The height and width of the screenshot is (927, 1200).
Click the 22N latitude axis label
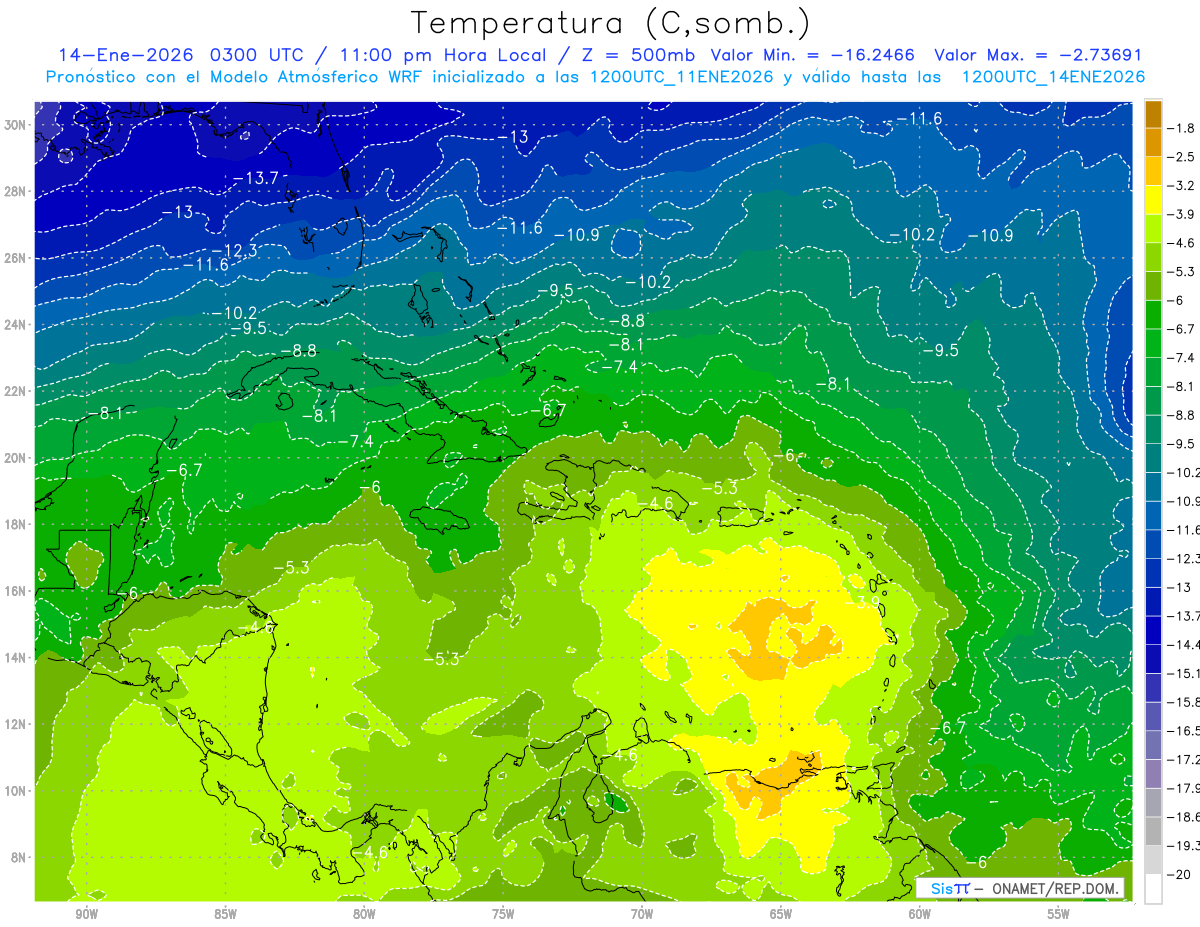(x=17, y=391)
